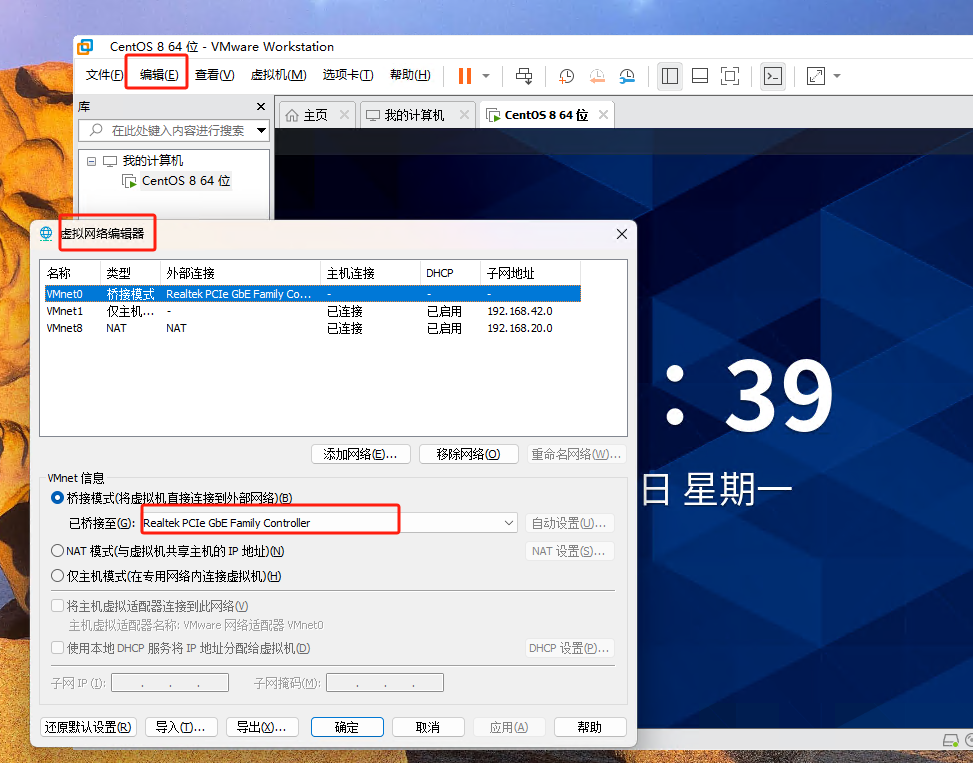This screenshot has width=973, height=763.
Task: Select the VMnet1 network row
Action: pyautogui.click(x=313, y=311)
